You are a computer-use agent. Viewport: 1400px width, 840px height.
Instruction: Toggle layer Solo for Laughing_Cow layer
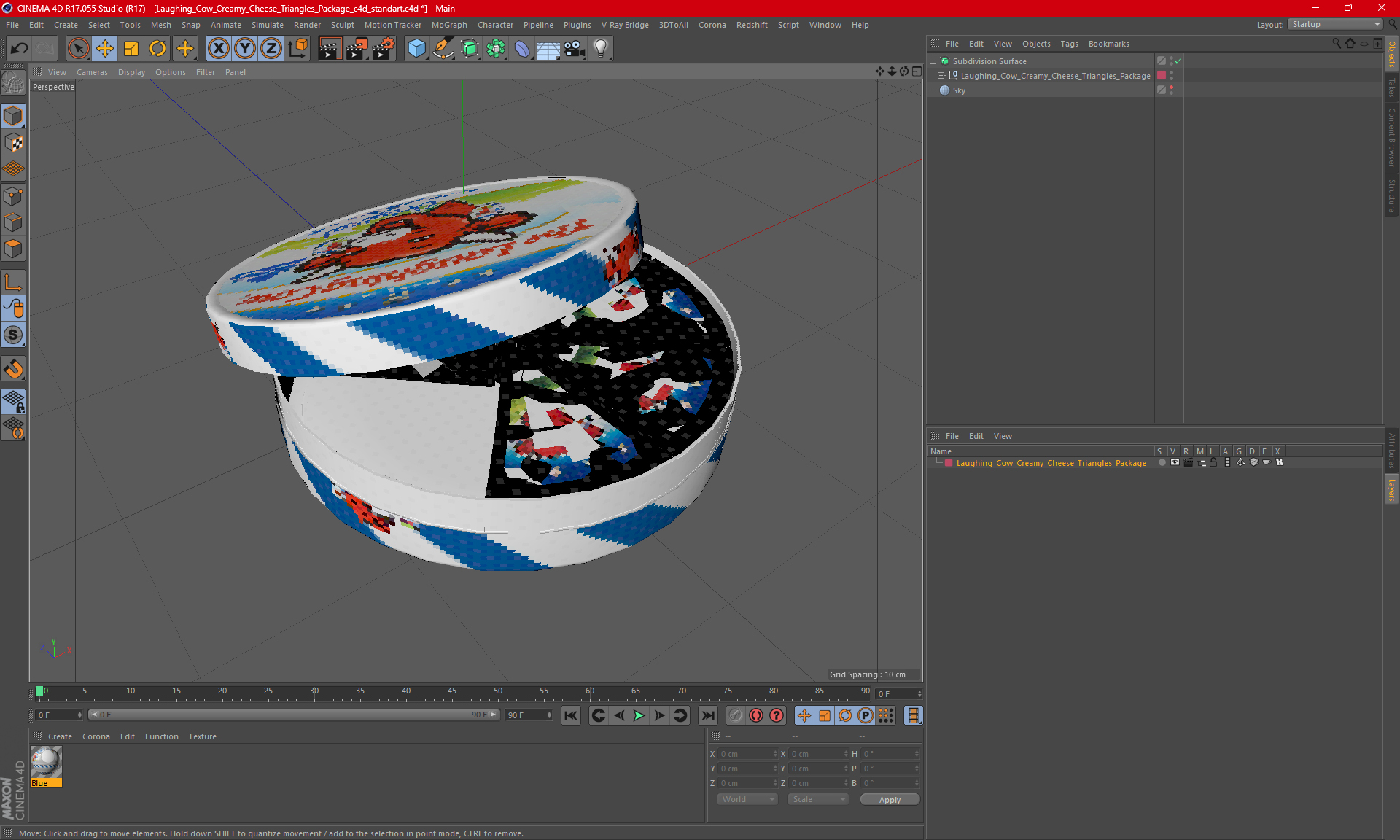point(1162,463)
